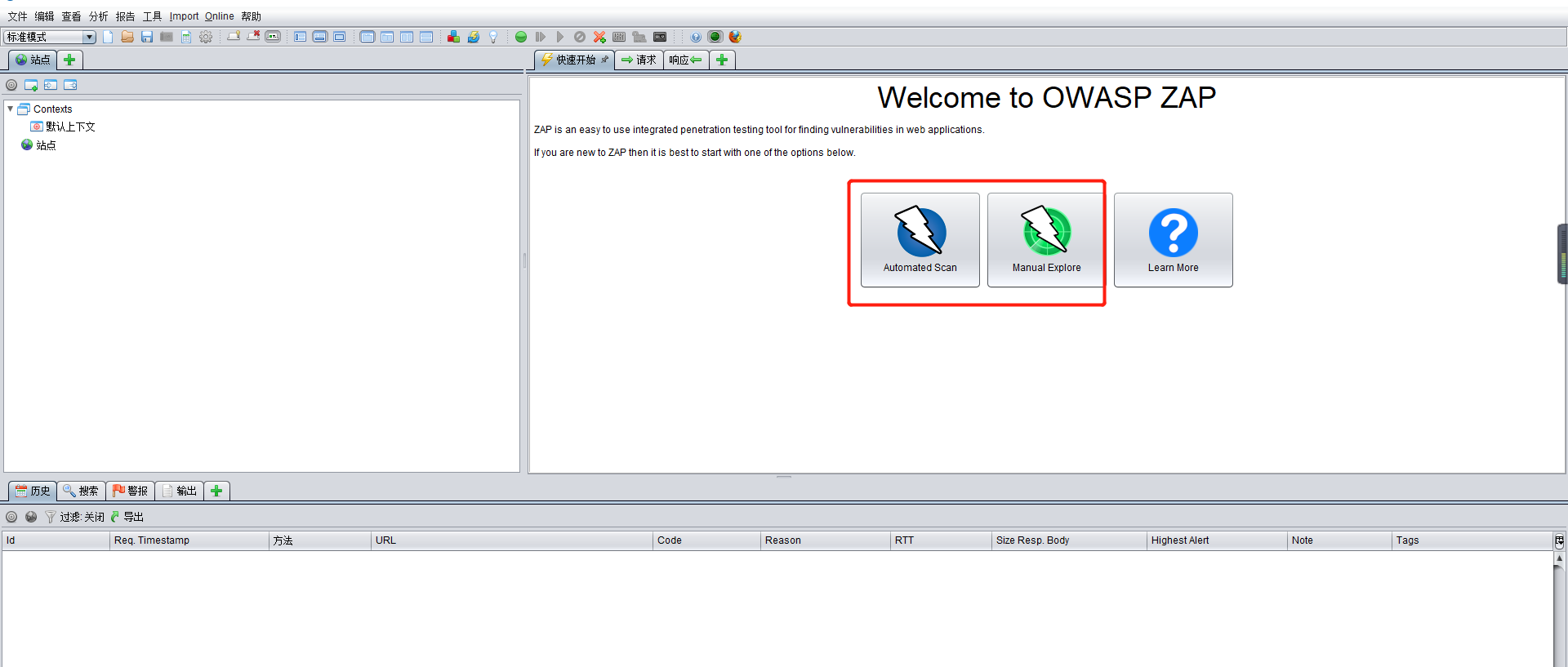
Task: Open the 标准模式 mode dropdown
Action: [50, 37]
